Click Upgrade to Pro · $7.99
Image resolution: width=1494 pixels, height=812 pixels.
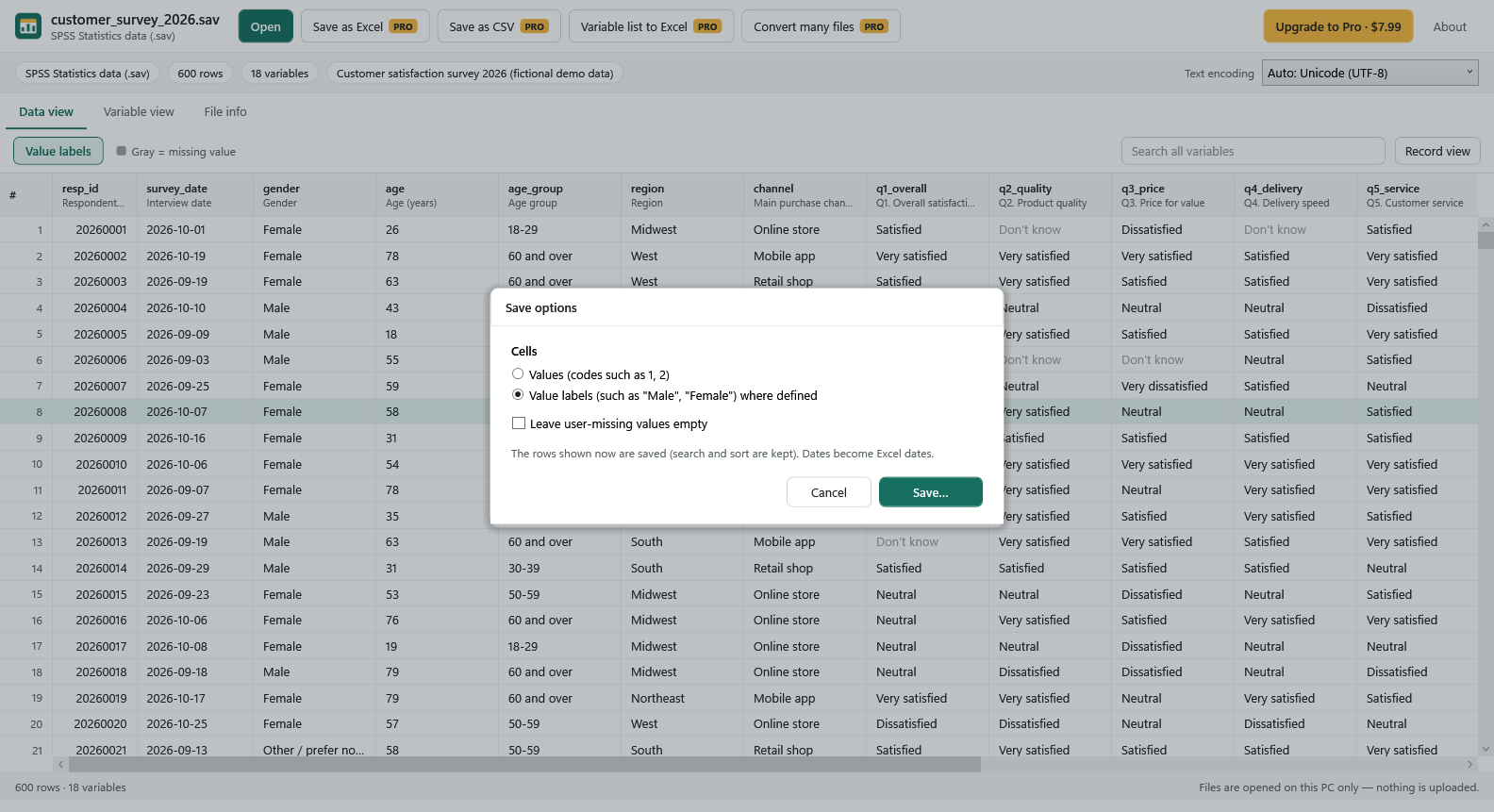(1338, 26)
